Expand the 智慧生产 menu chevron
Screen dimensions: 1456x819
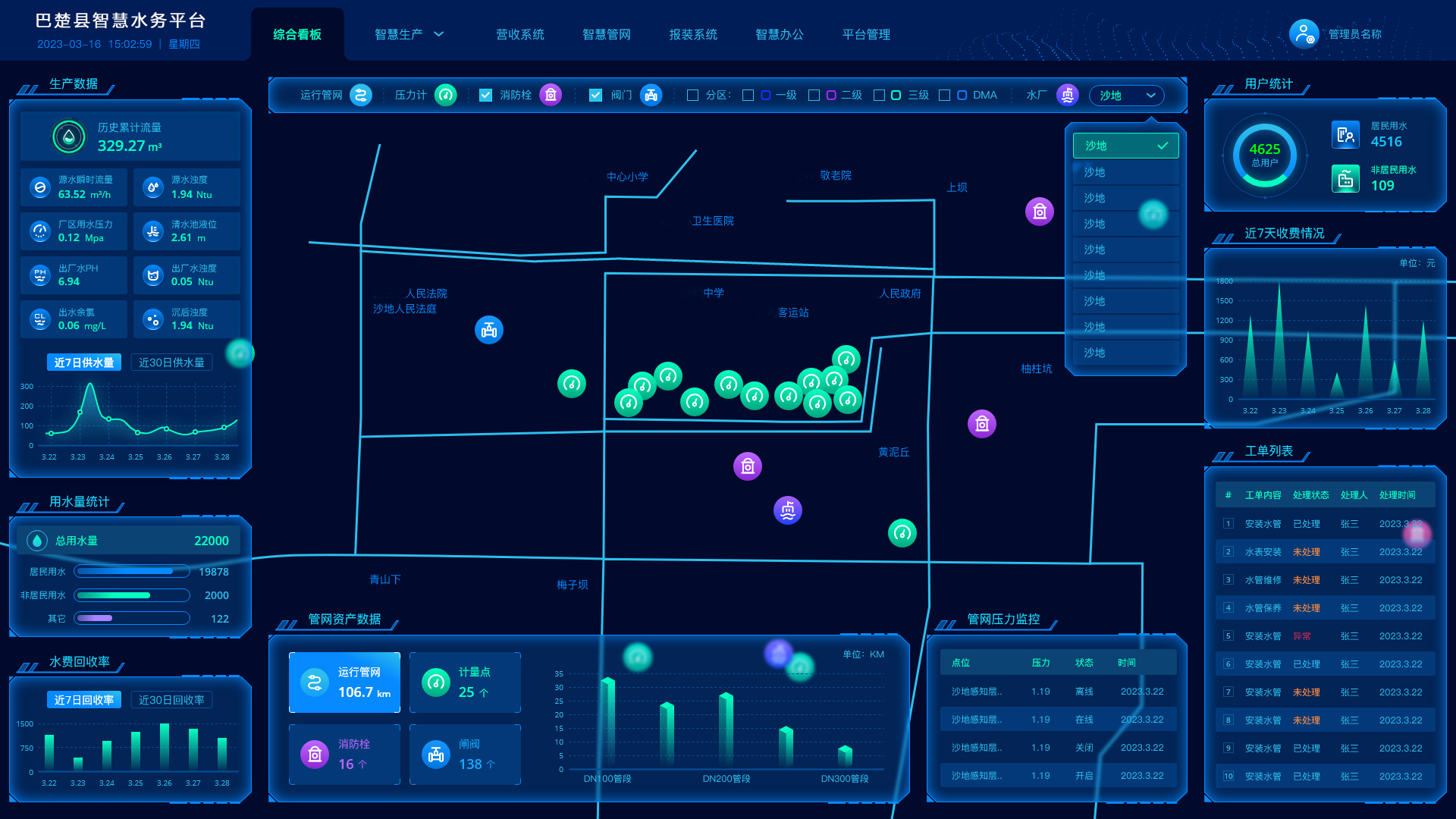click(x=438, y=34)
